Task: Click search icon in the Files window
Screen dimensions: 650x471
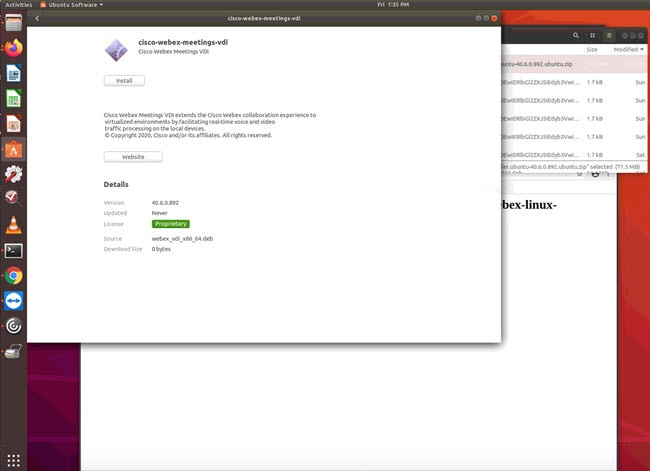Action: [x=576, y=36]
